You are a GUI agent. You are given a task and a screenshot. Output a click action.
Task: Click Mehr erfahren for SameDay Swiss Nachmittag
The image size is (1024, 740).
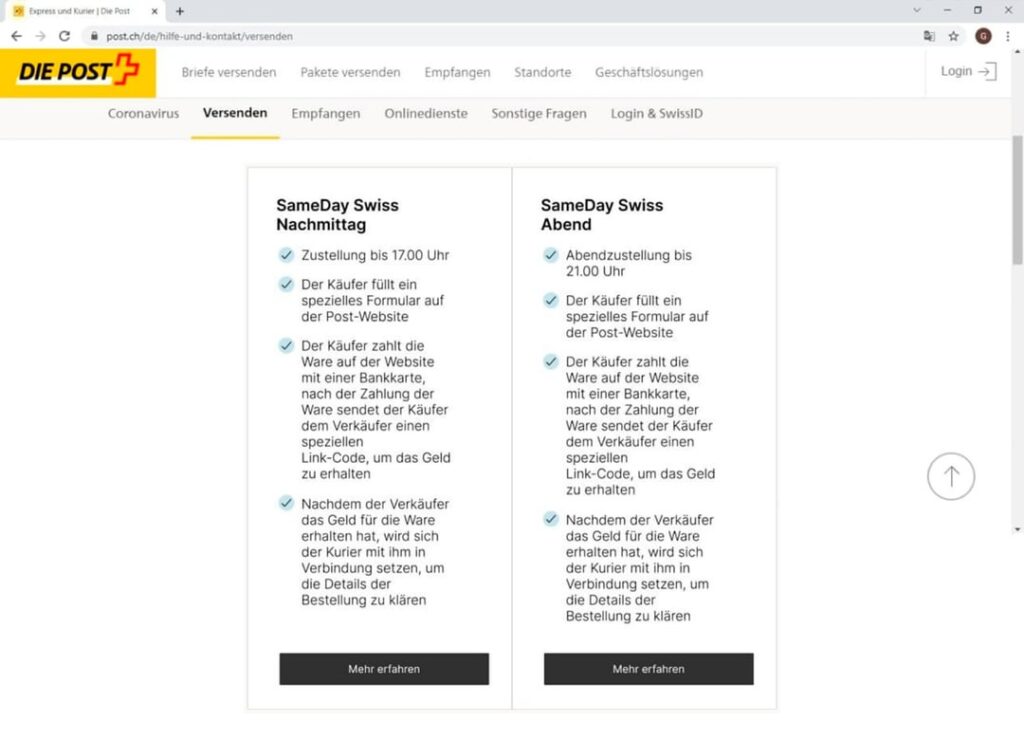(384, 669)
